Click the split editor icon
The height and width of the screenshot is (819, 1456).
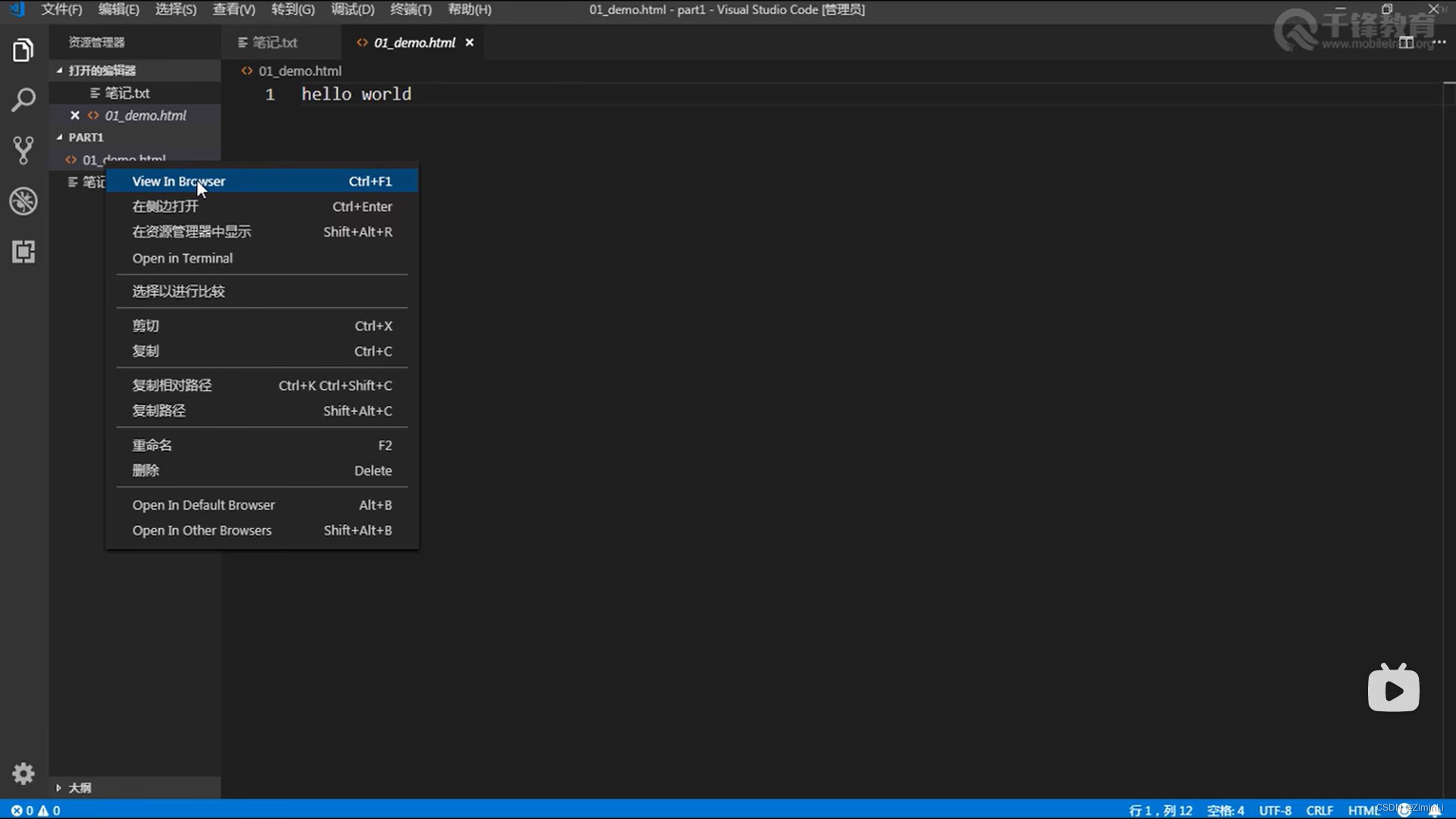point(1406,42)
